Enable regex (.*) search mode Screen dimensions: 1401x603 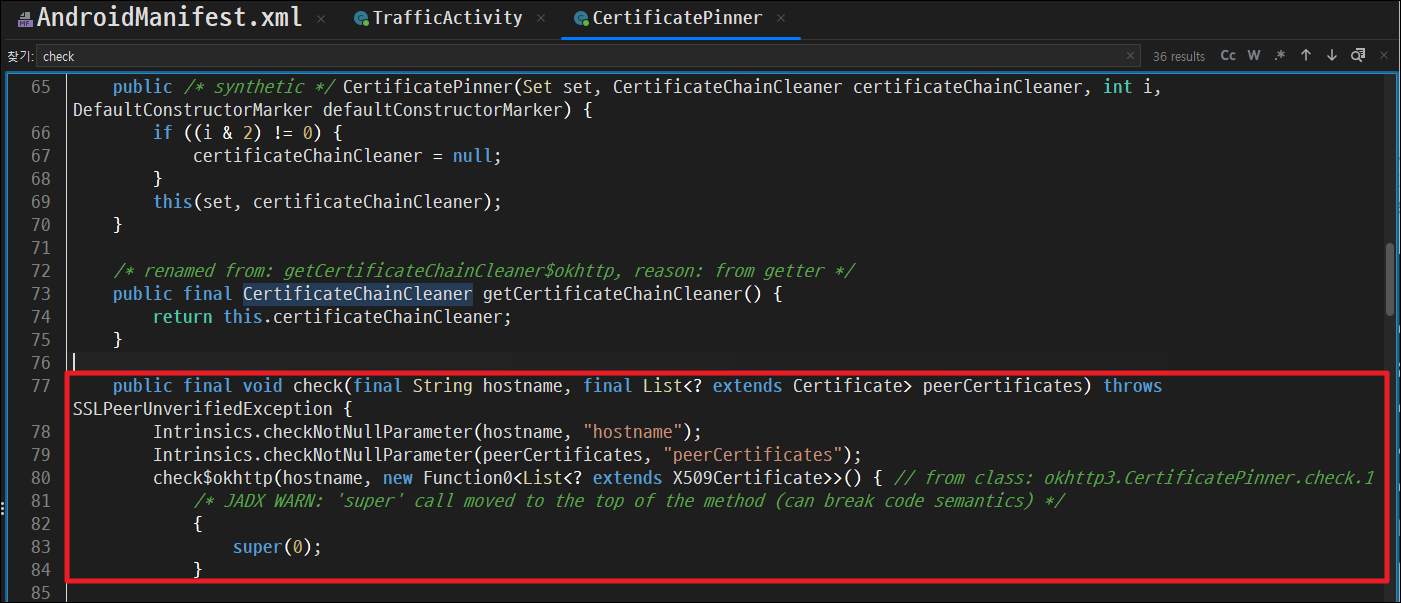click(1279, 56)
